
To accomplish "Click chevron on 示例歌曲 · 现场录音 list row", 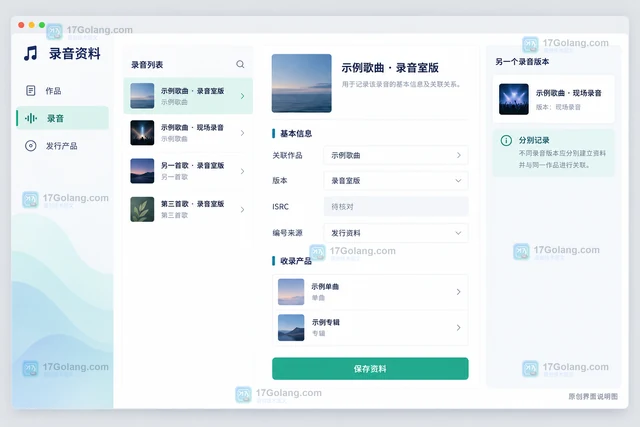I will point(242,133).
